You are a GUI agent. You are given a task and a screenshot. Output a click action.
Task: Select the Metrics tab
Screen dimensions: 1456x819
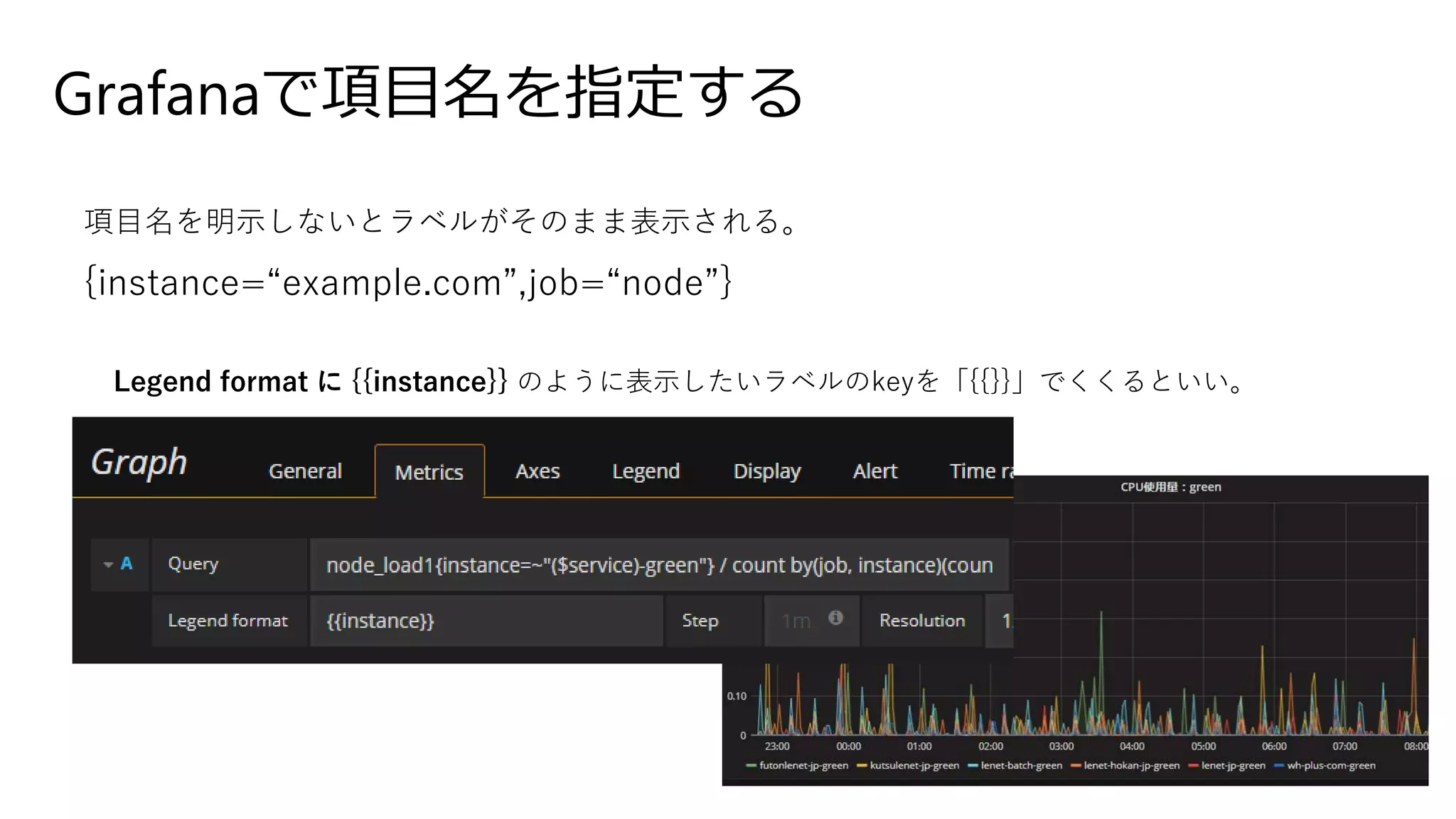point(429,471)
